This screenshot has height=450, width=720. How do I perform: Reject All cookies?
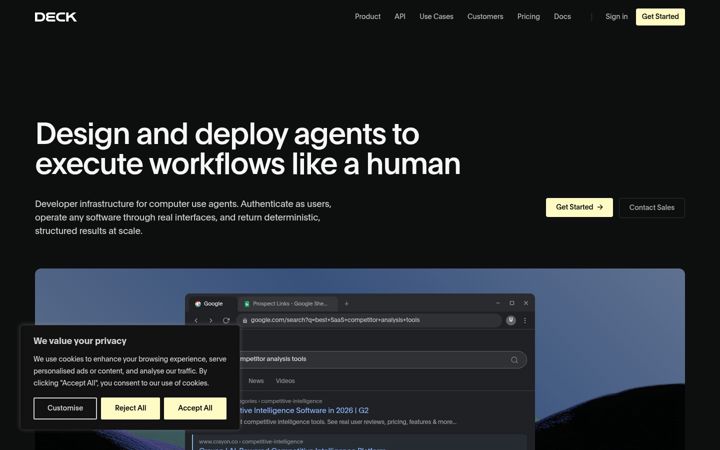point(130,408)
